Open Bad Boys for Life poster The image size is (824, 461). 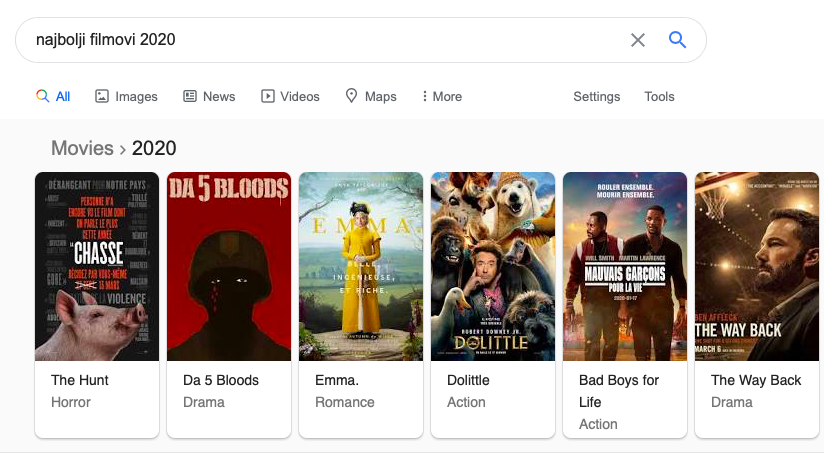pos(624,267)
